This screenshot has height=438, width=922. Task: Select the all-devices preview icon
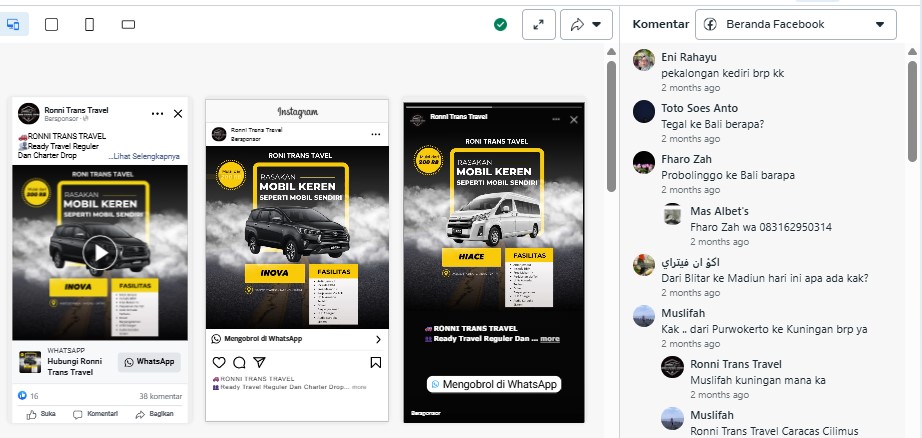coord(13,25)
